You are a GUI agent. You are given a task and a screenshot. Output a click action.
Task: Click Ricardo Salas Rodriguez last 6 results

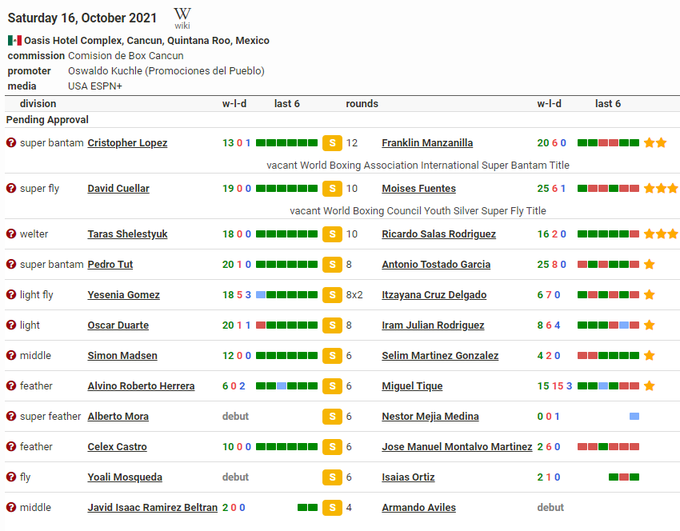point(608,235)
